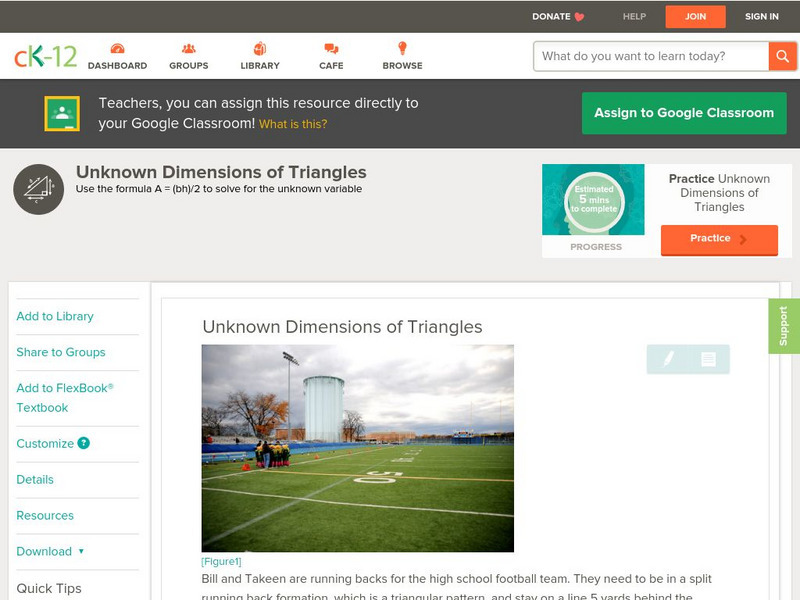Click Assign to Google Classroom button
Image resolution: width=800 pixels, height=600 pixels.
coord(684,113)
